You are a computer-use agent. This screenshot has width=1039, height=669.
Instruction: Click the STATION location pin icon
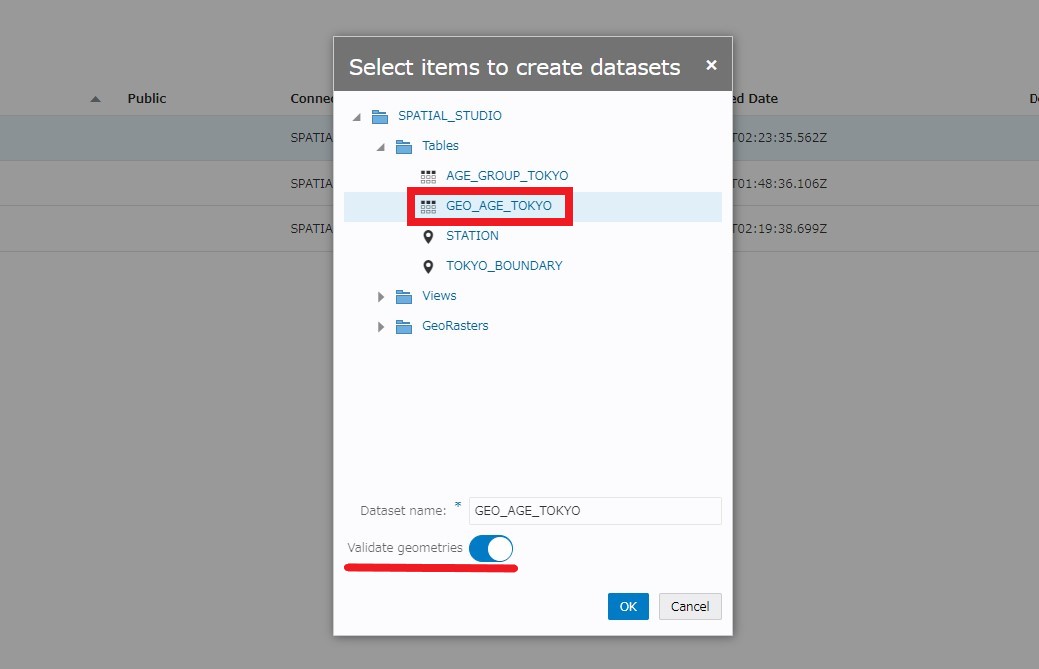[428, 236]
